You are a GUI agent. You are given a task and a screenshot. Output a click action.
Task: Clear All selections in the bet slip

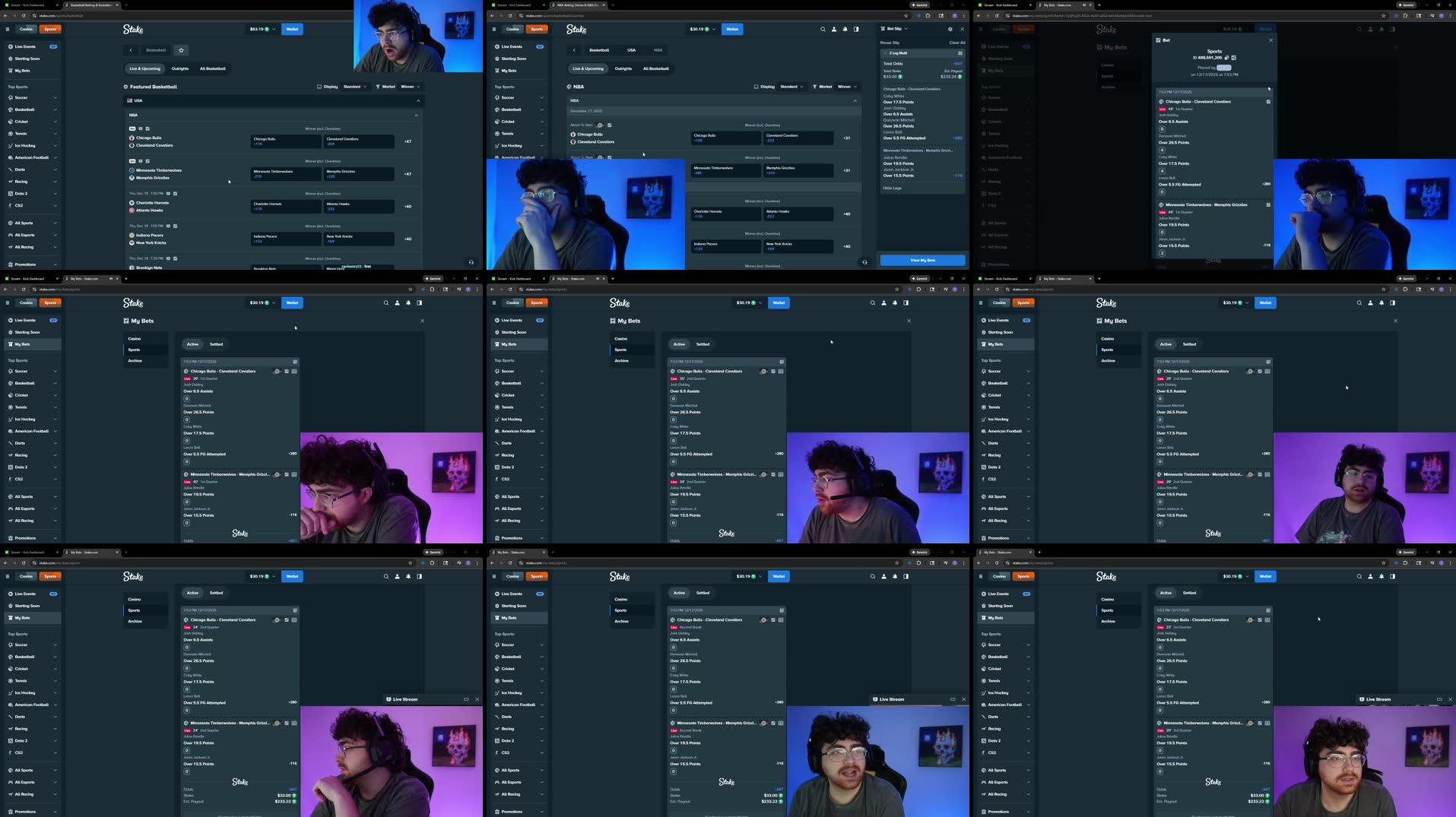956,42
